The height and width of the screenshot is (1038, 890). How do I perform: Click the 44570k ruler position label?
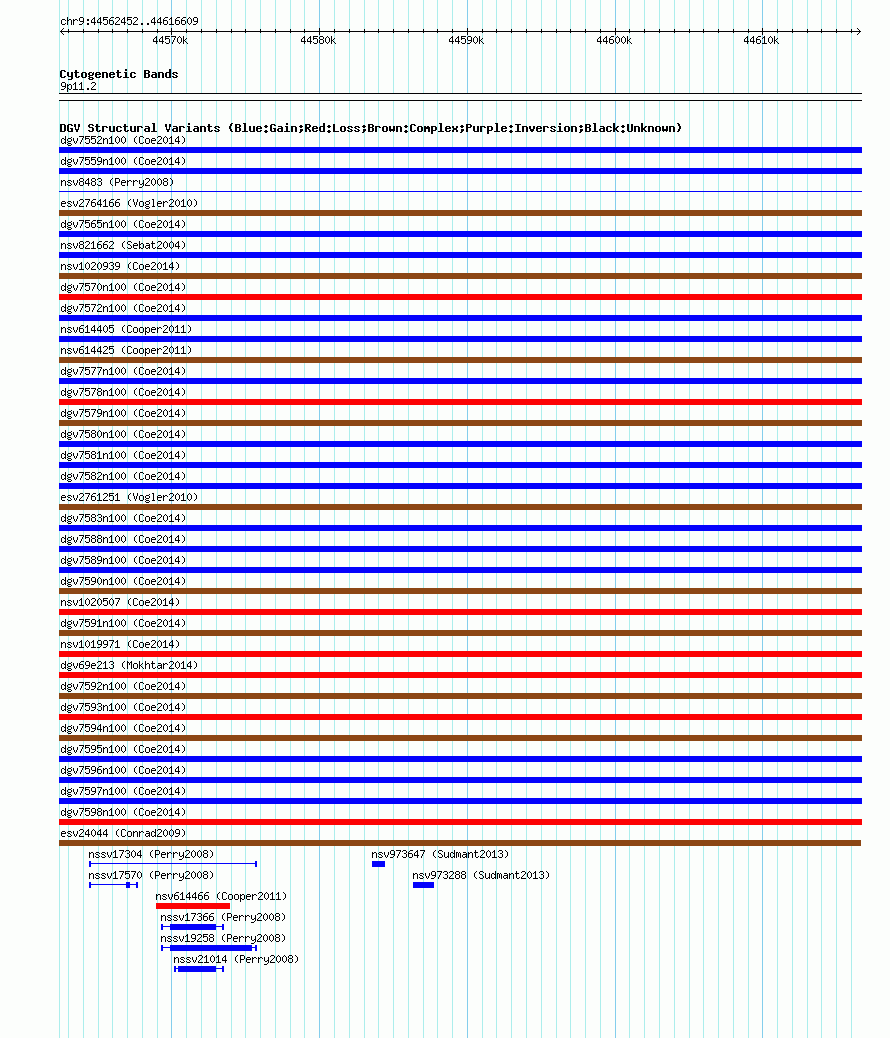pos(170,40)
